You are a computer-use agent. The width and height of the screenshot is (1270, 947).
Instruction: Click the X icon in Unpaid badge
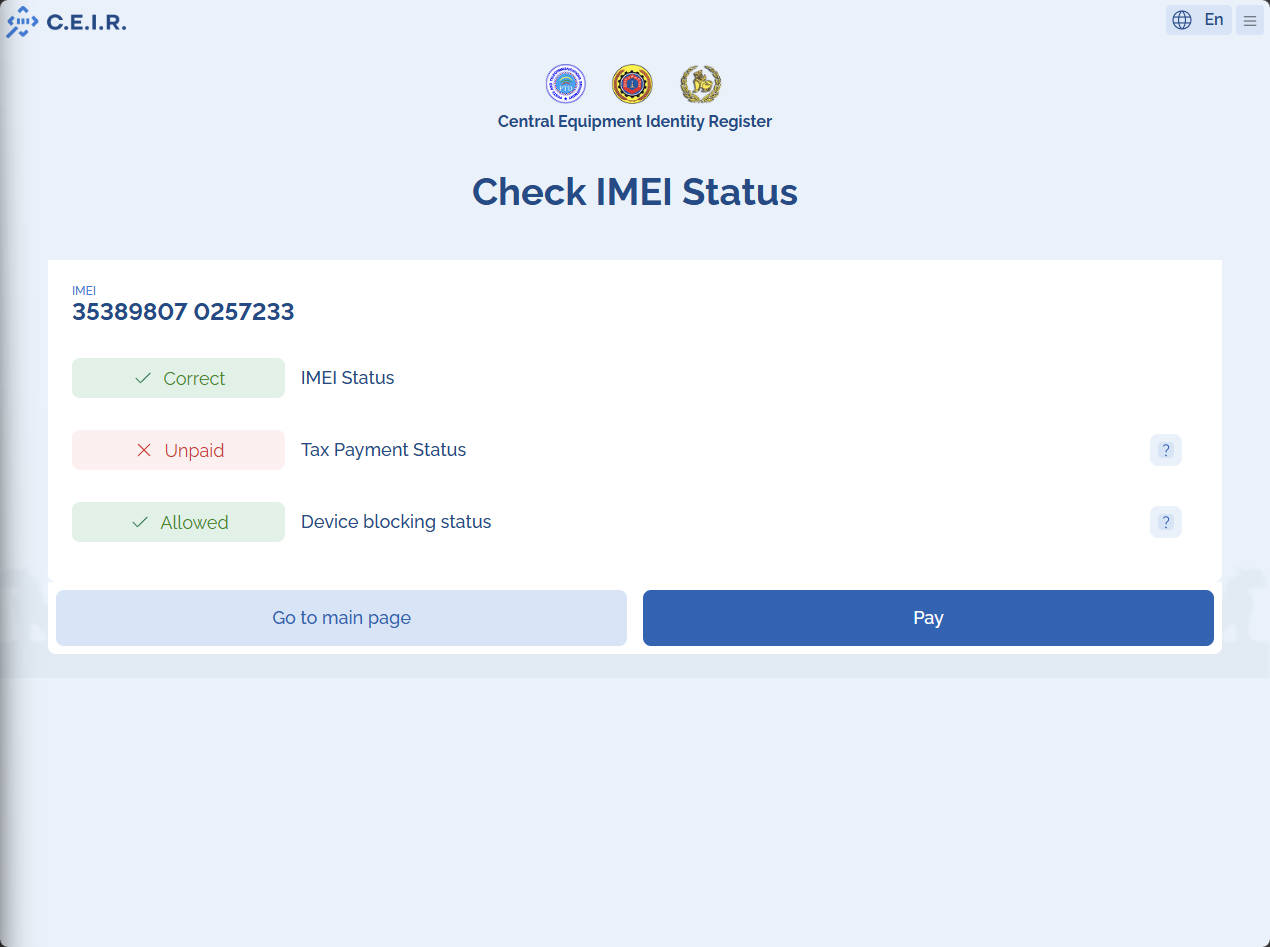coord(144,450)
